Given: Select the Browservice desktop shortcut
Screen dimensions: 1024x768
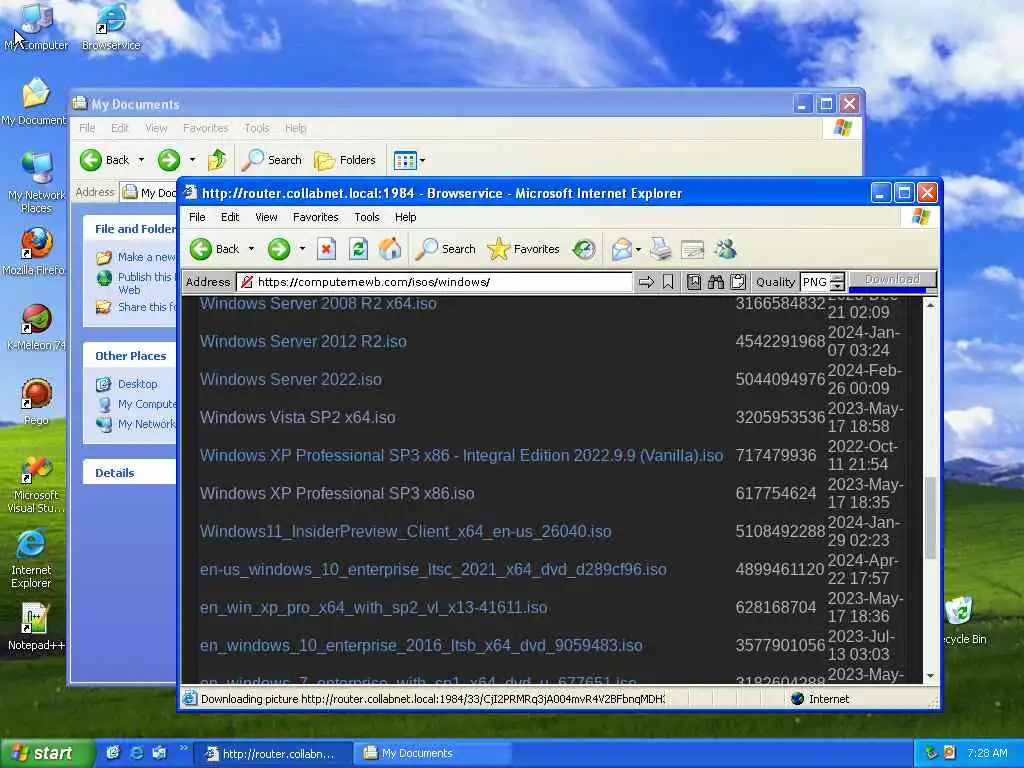Looking at the screenshot, I should (x=111, y=26).
